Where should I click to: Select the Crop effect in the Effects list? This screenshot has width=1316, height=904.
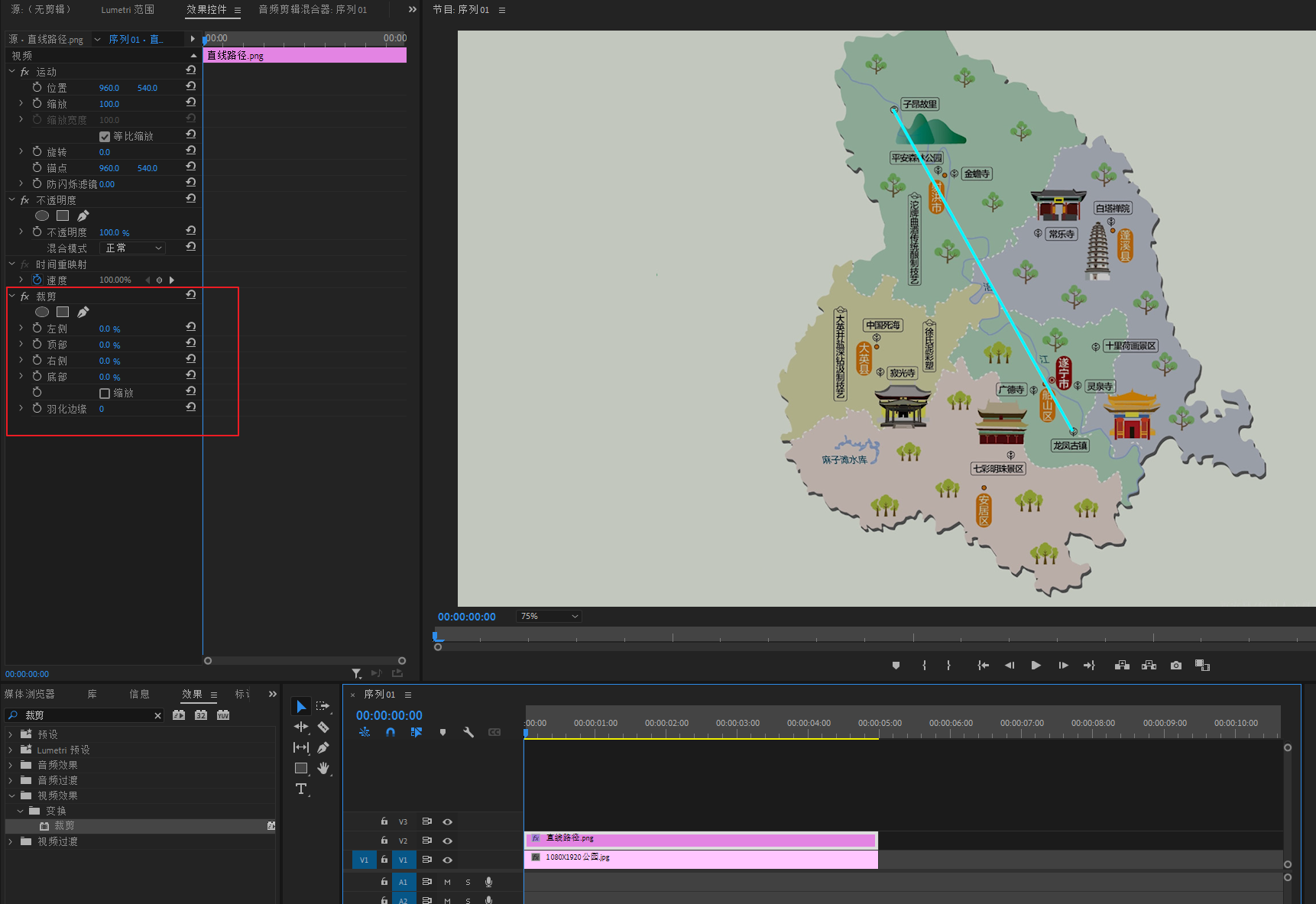pos(64,826)
